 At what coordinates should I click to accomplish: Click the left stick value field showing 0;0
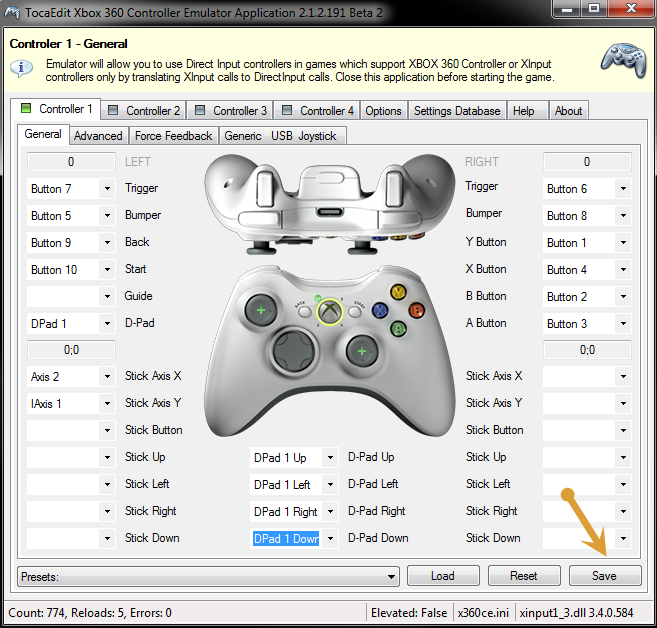click(x=71, y=350)
